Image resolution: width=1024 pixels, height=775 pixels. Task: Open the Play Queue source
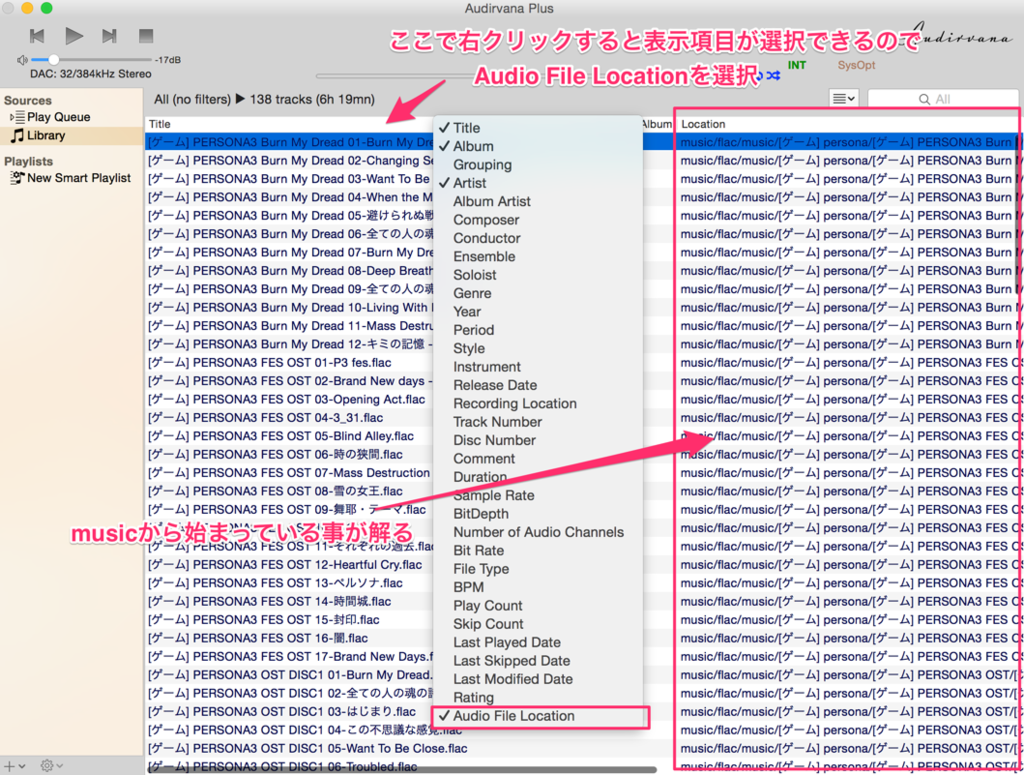(x=58, y=115)
